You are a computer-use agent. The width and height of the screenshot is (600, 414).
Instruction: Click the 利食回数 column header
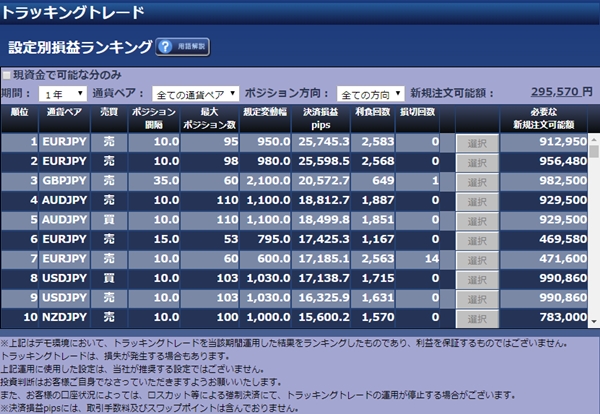(373, 119)
